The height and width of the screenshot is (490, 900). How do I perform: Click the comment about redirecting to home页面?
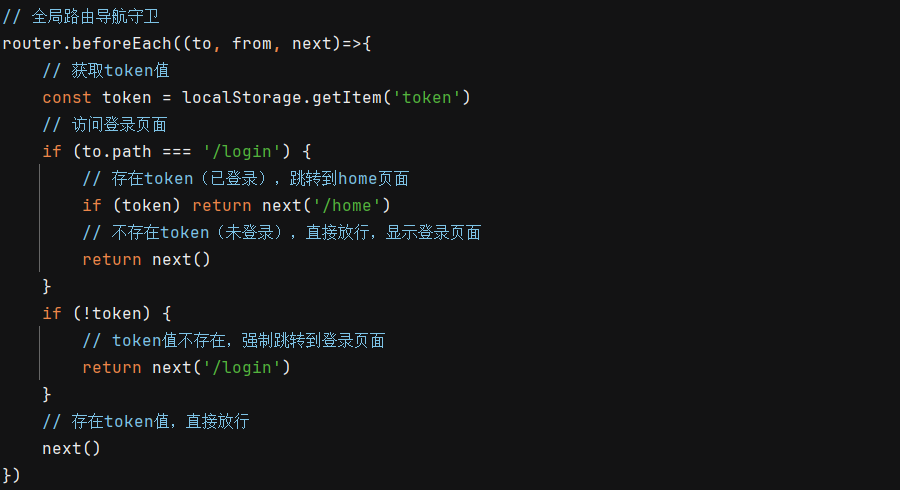pyautogui.click(x=245, y=178)
